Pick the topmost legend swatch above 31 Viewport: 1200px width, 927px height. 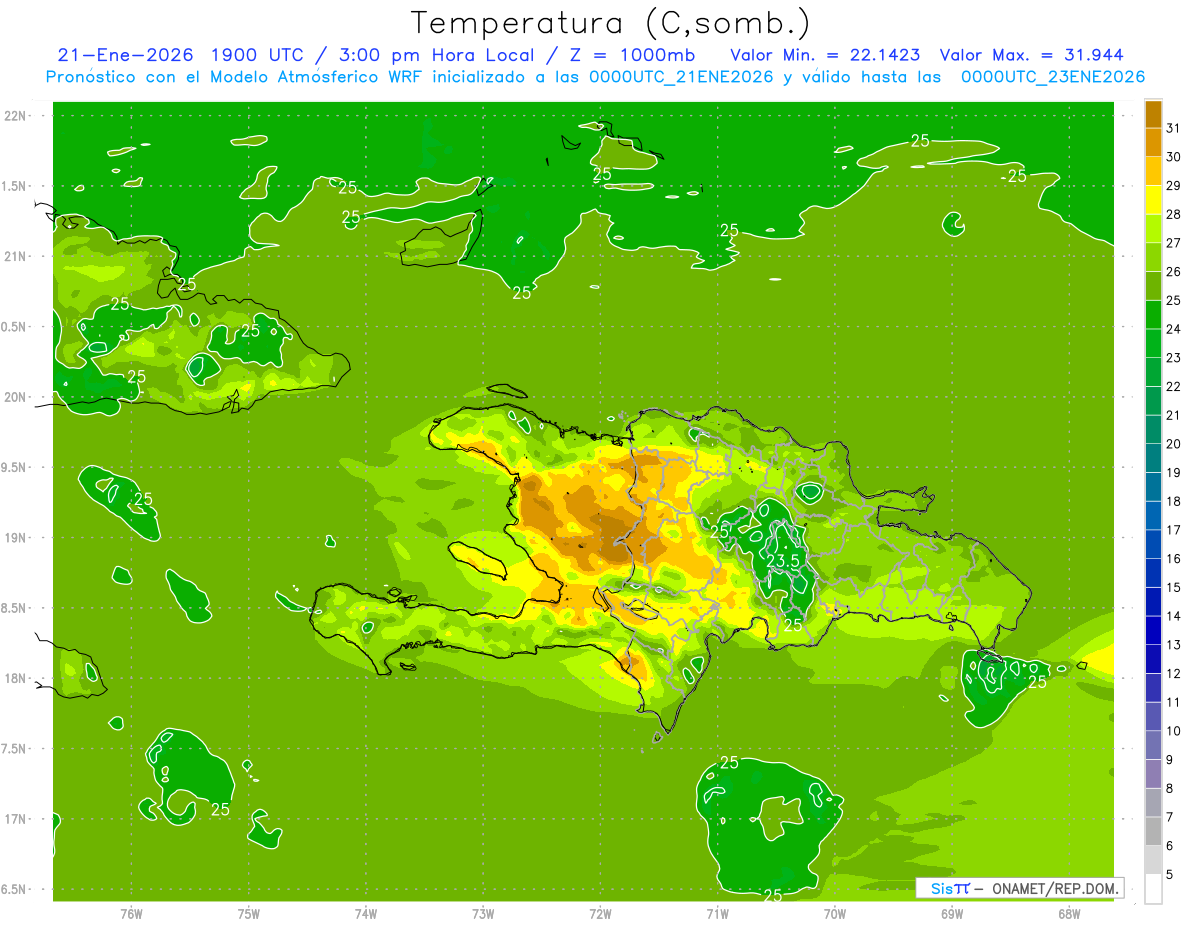(1153, 114)
